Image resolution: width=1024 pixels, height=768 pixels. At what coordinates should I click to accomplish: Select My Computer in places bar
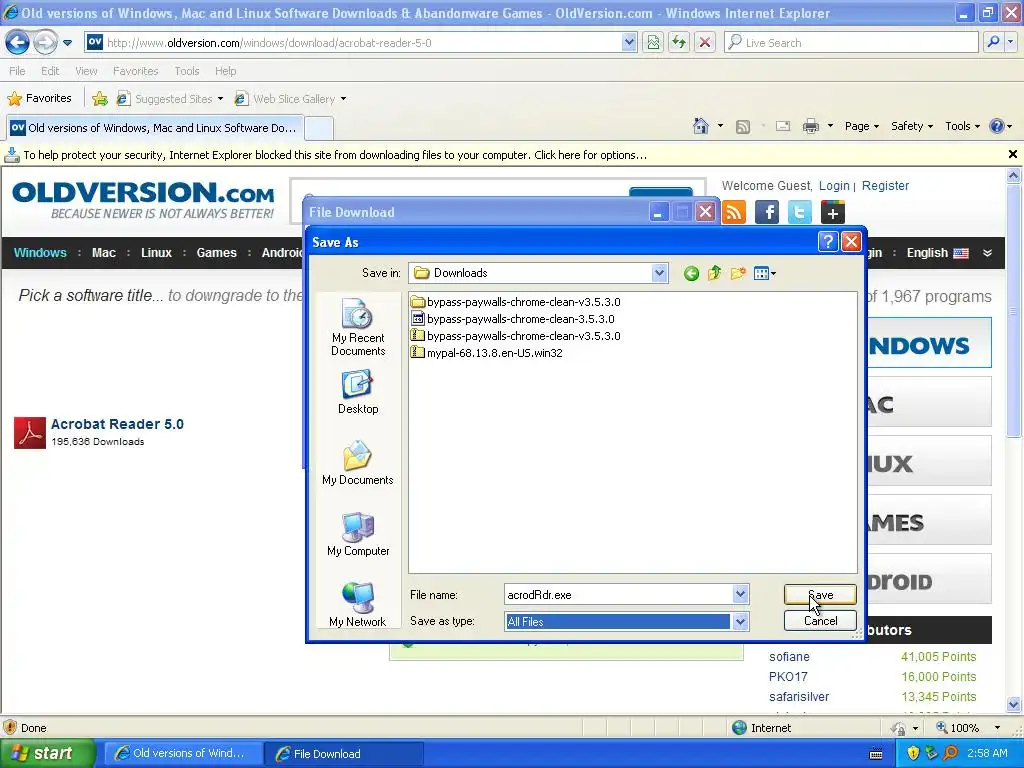tap(358, 534)
